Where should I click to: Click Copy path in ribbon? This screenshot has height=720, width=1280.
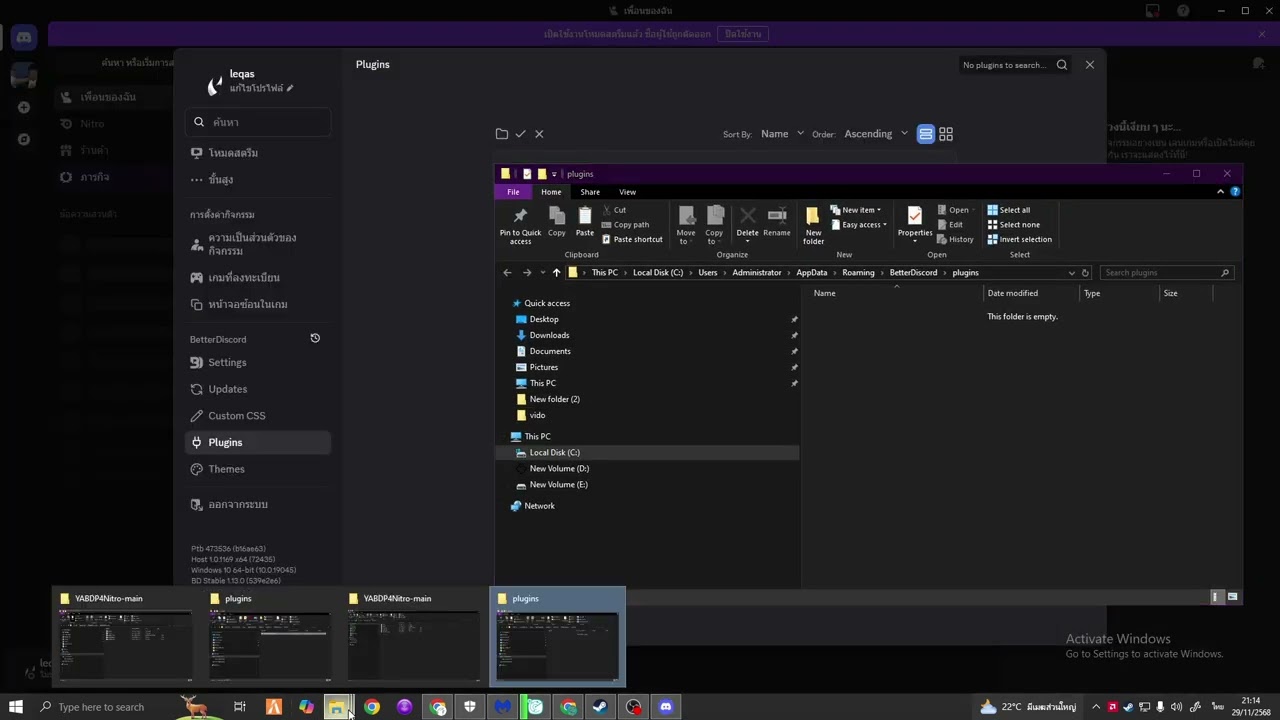625,225
